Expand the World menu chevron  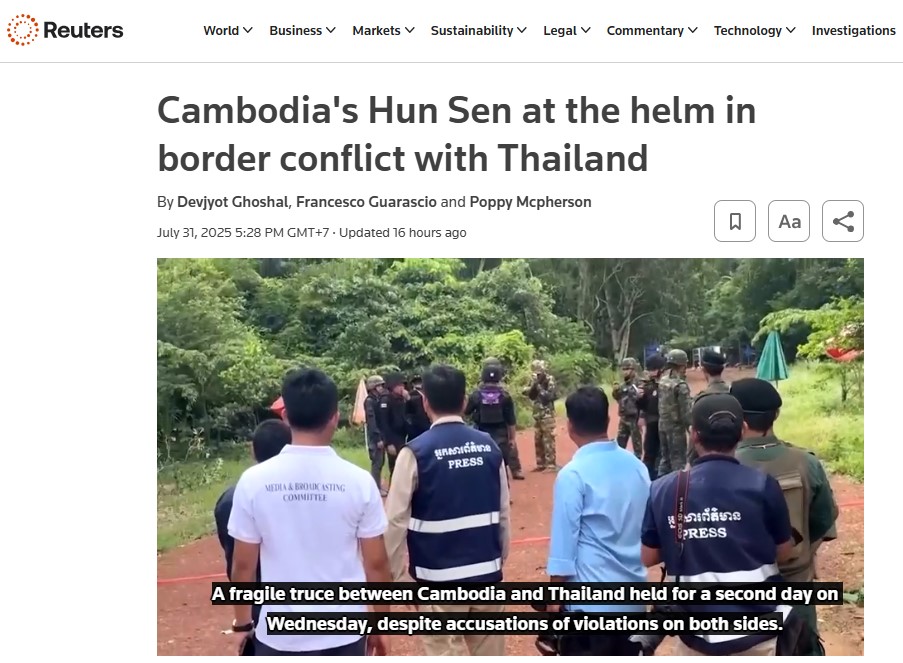(x=248, y=30)
